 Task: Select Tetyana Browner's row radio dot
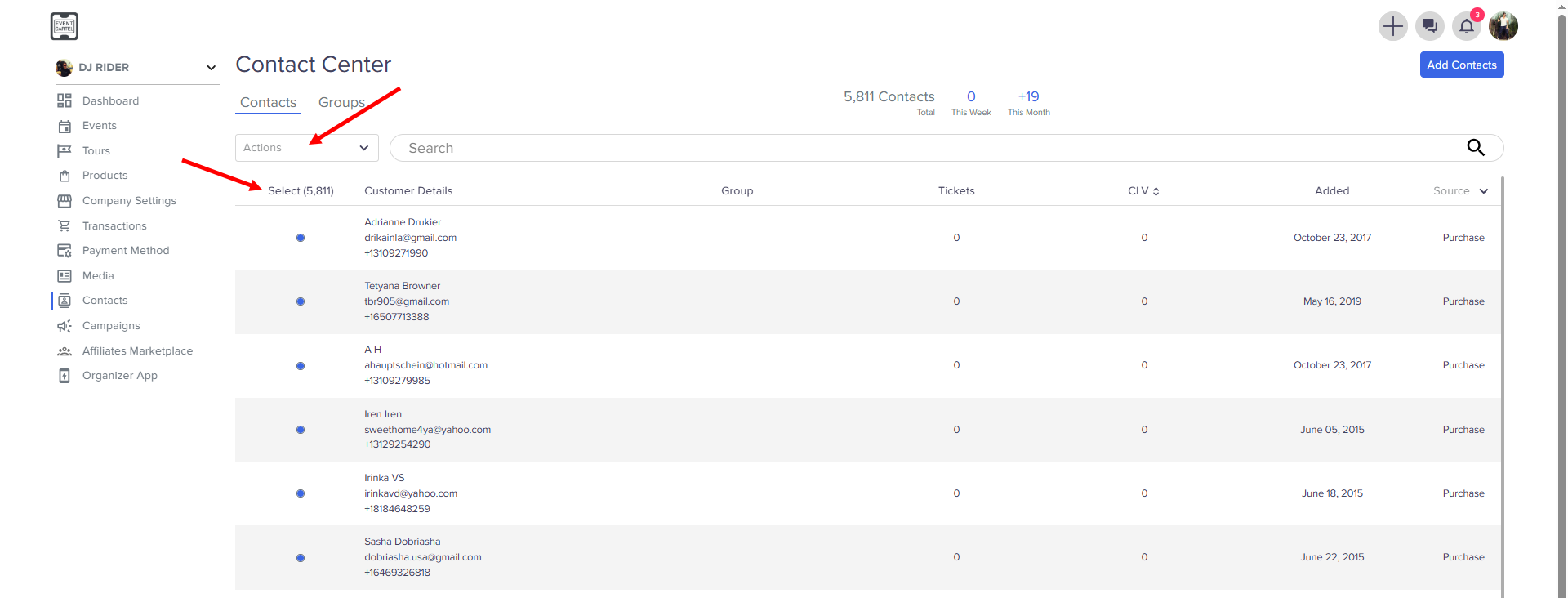pos(301,301)
